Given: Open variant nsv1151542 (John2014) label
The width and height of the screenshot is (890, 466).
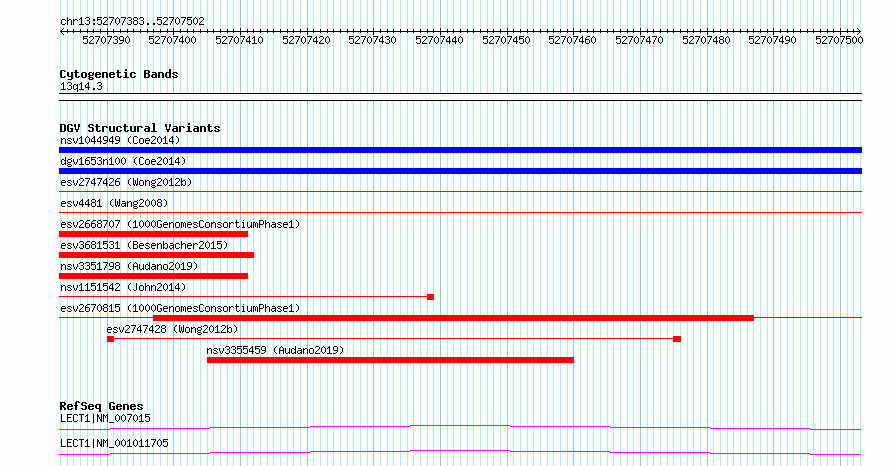Looking at the screenshot, I should (123, 287).
